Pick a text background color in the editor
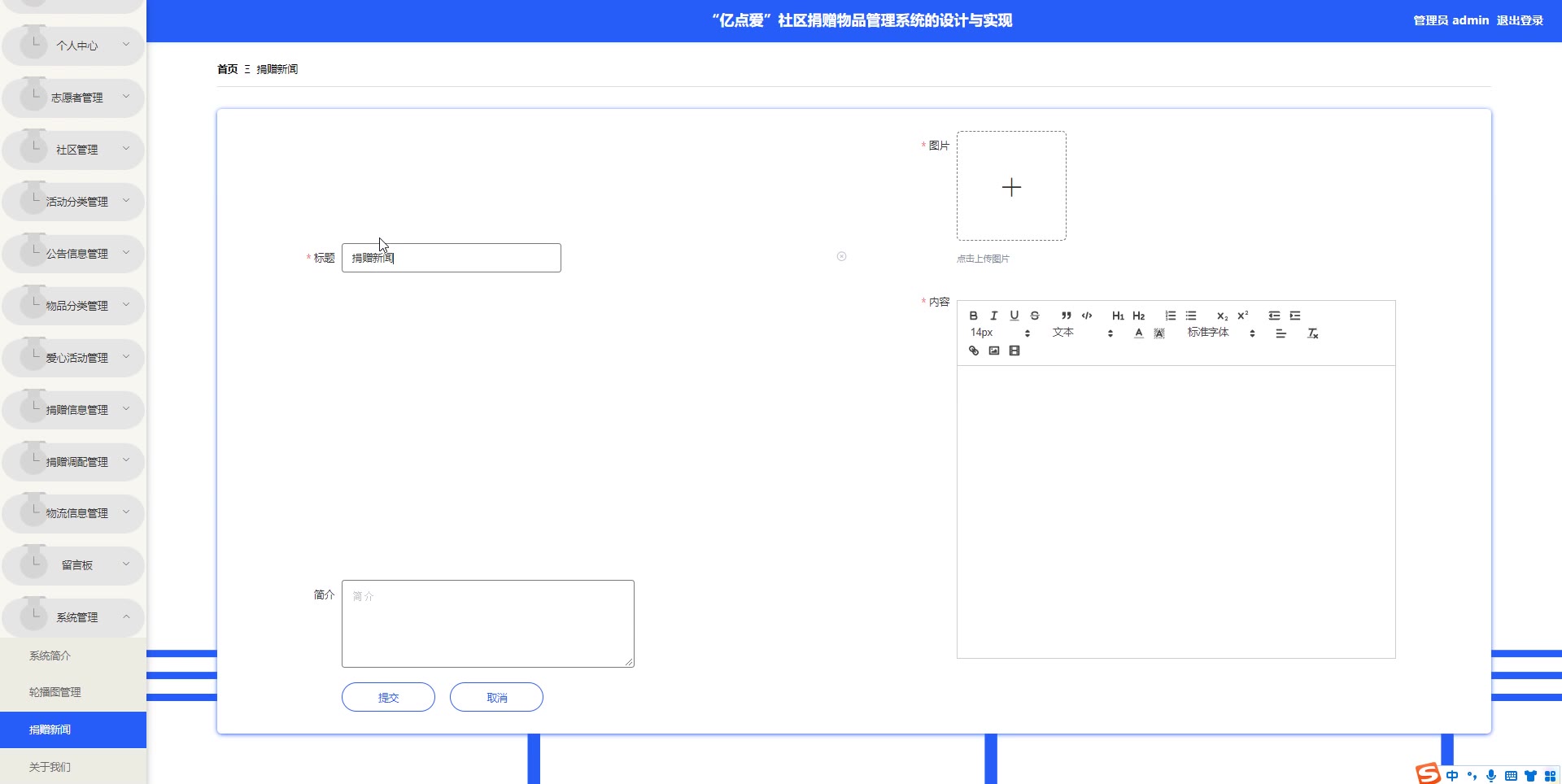The height and width of the screenshot is (784, 1562). pos(1159,333)
